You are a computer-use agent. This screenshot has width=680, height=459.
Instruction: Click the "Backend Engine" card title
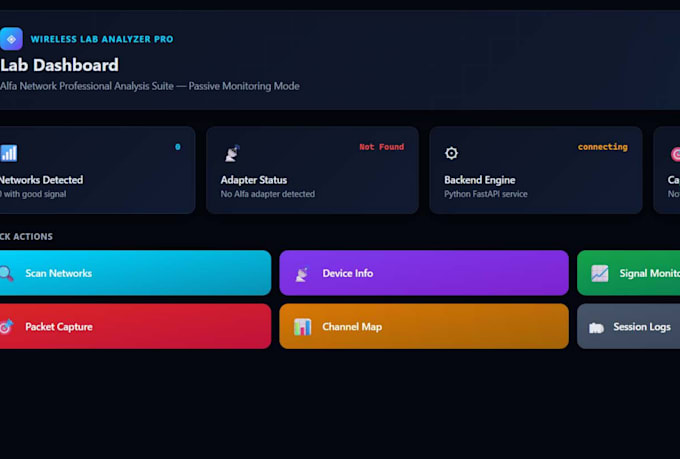pyautogui.click(x=480, y=180)
